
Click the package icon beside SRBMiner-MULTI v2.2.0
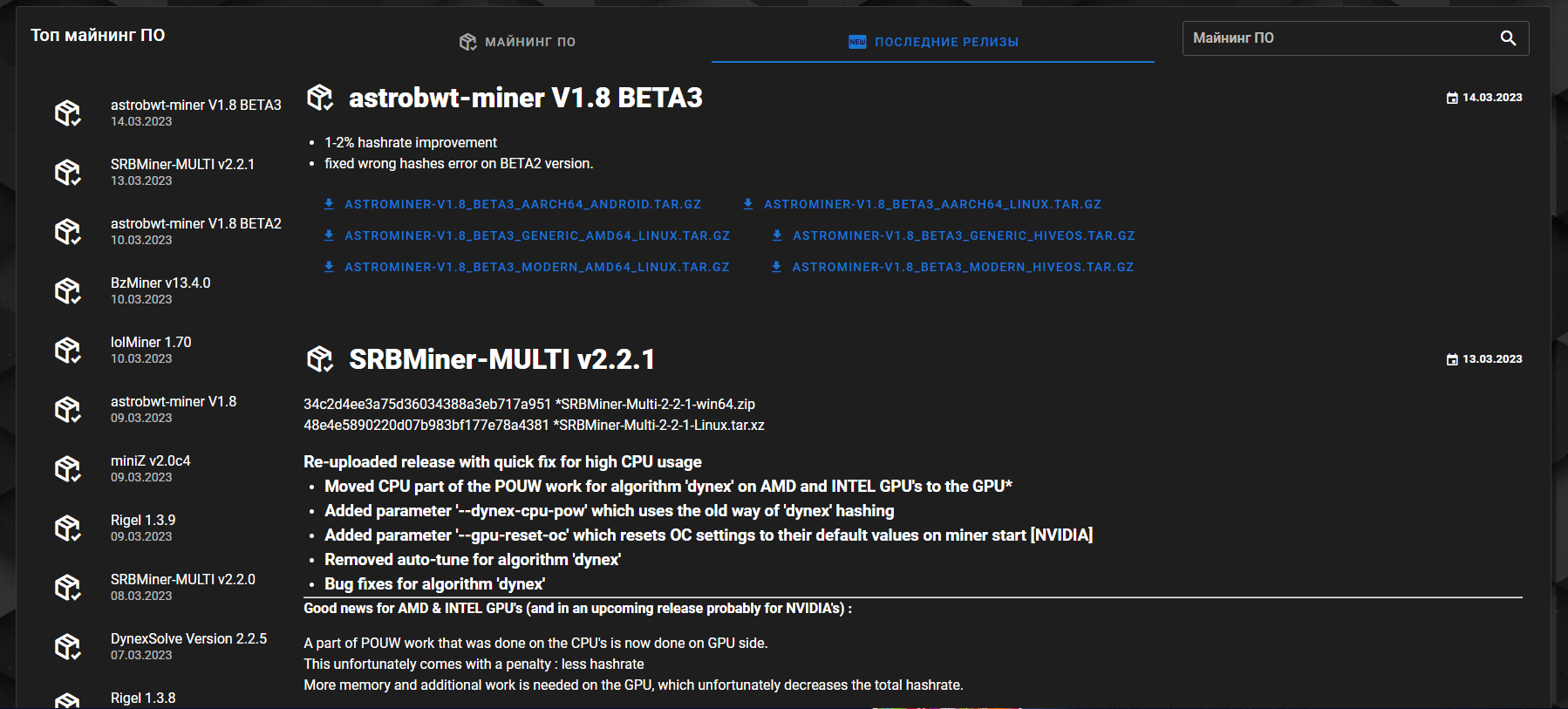[x=68, y=587]
